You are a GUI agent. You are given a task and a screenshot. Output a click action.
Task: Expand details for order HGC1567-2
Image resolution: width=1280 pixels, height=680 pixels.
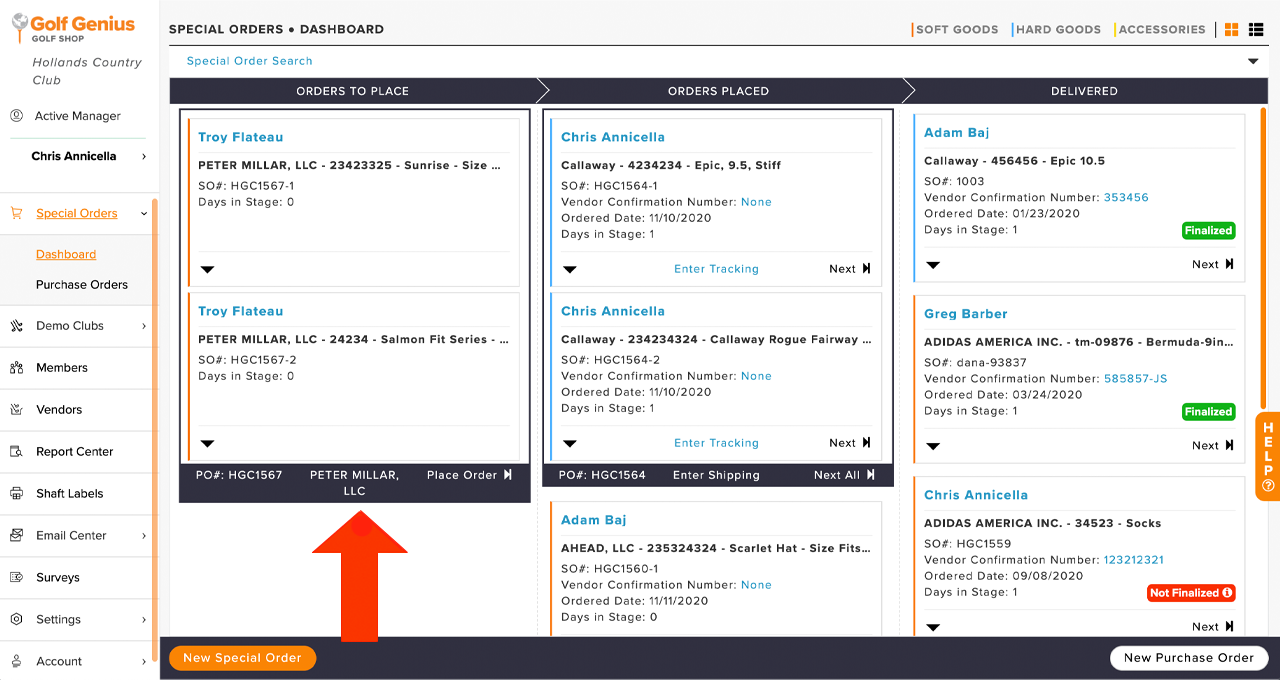pos(208,443)
